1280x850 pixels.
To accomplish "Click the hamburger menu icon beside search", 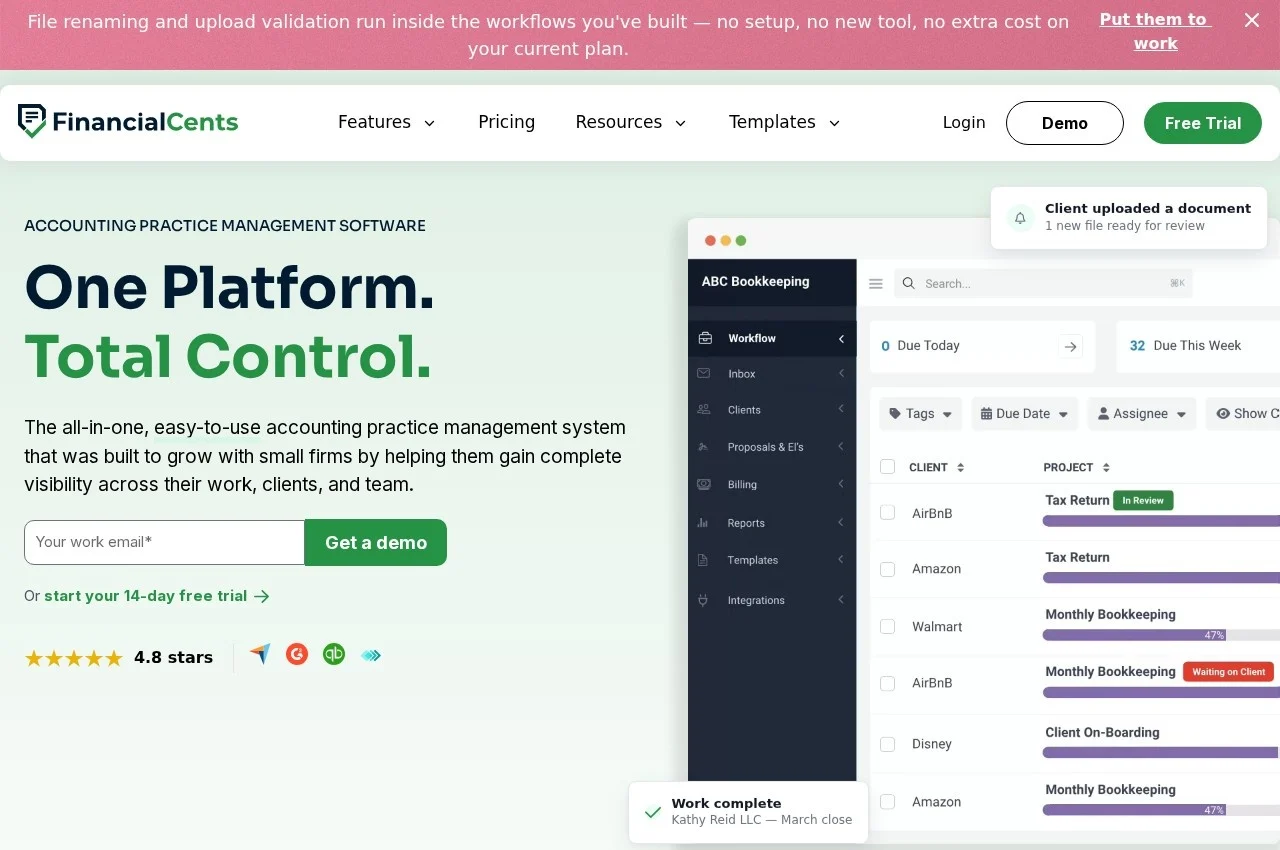I will (876, 284).
